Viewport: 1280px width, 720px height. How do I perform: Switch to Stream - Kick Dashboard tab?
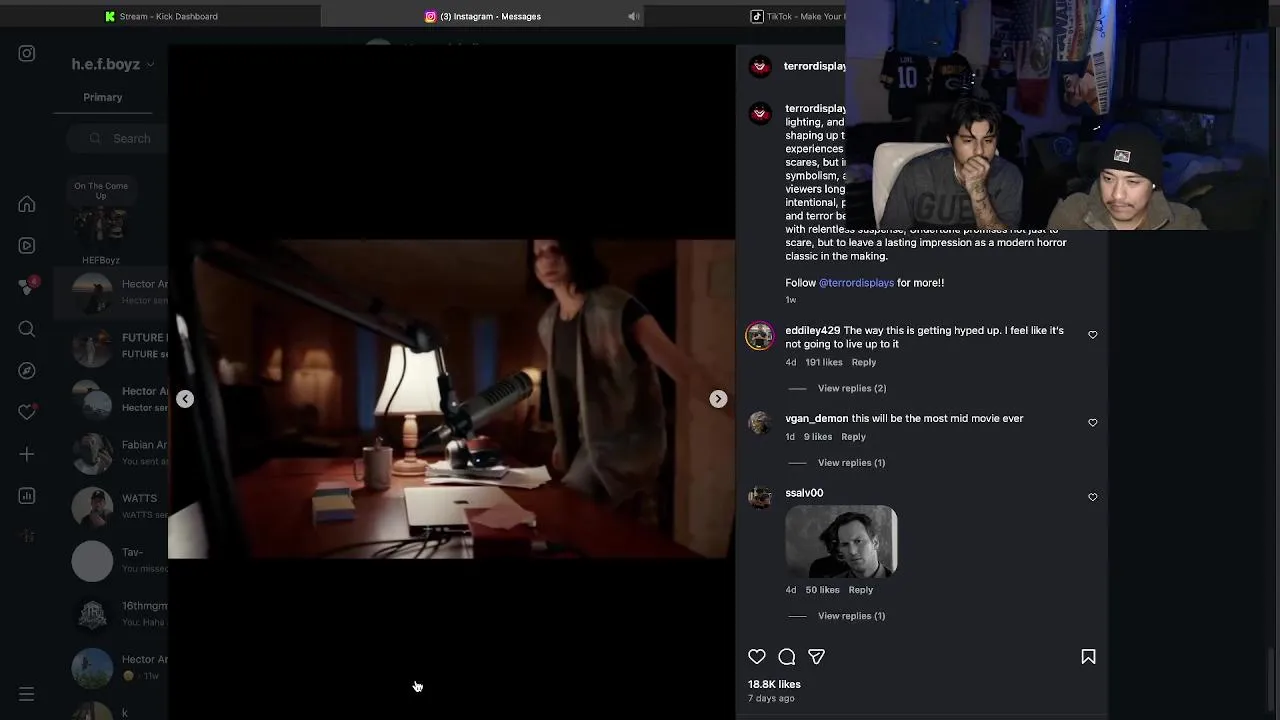pyautogui.click(x=160, y=16)
